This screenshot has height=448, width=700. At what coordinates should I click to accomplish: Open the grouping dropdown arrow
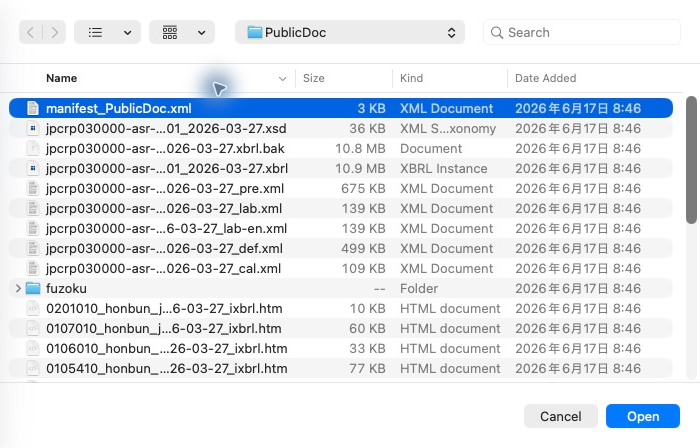coord(201,33)
